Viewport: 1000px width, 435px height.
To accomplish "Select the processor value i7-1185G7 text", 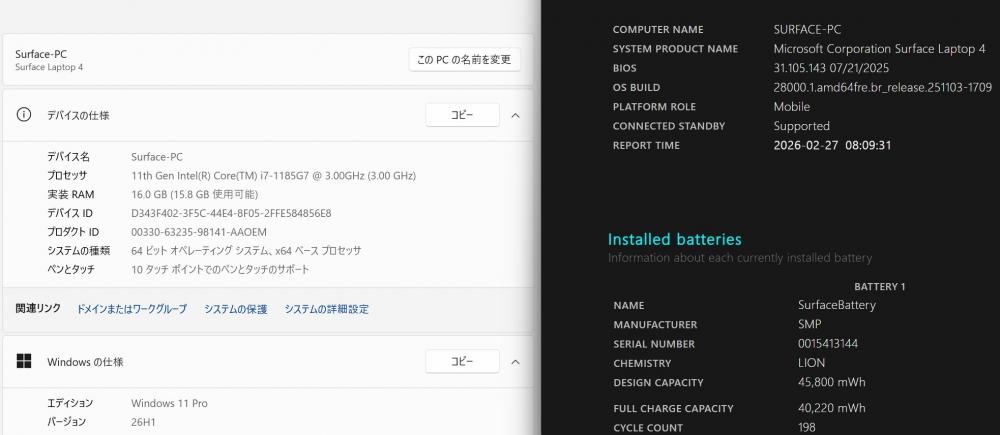I will click(274, 175).
